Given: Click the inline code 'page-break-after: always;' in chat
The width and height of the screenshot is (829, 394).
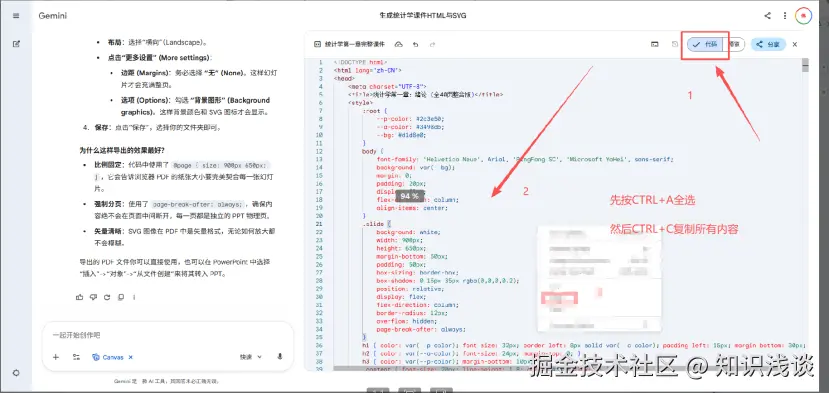Looking at the screenshot, I should coord(199,204).
